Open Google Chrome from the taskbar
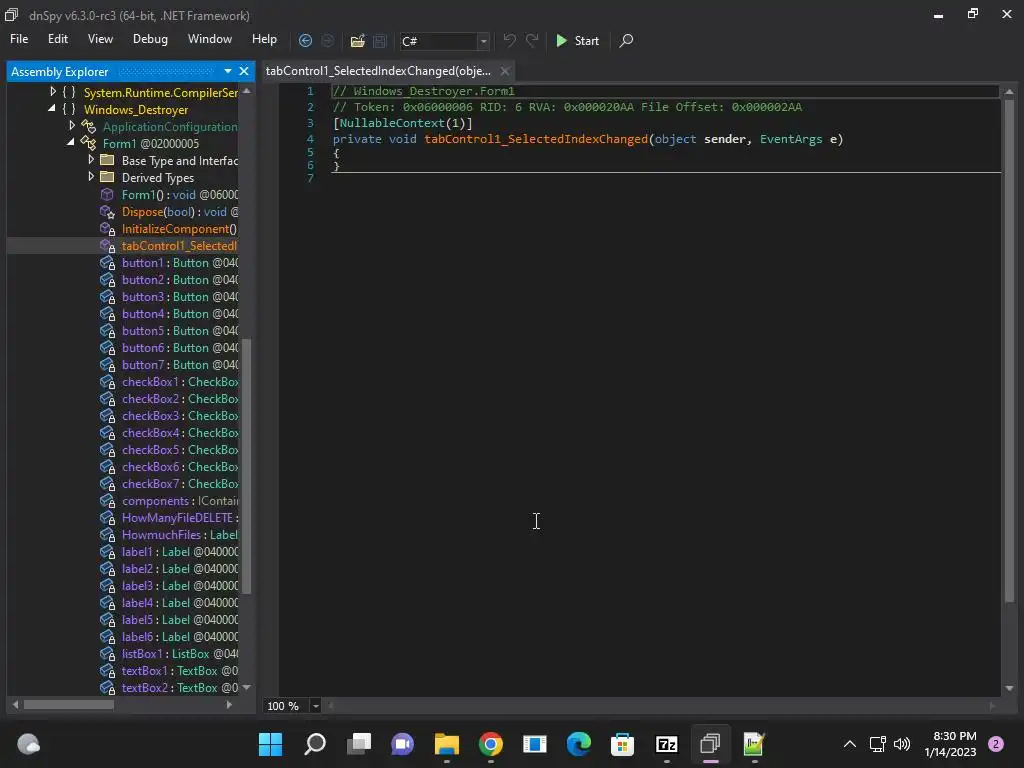Screen dimensions: 1024x768 (490, 744)
